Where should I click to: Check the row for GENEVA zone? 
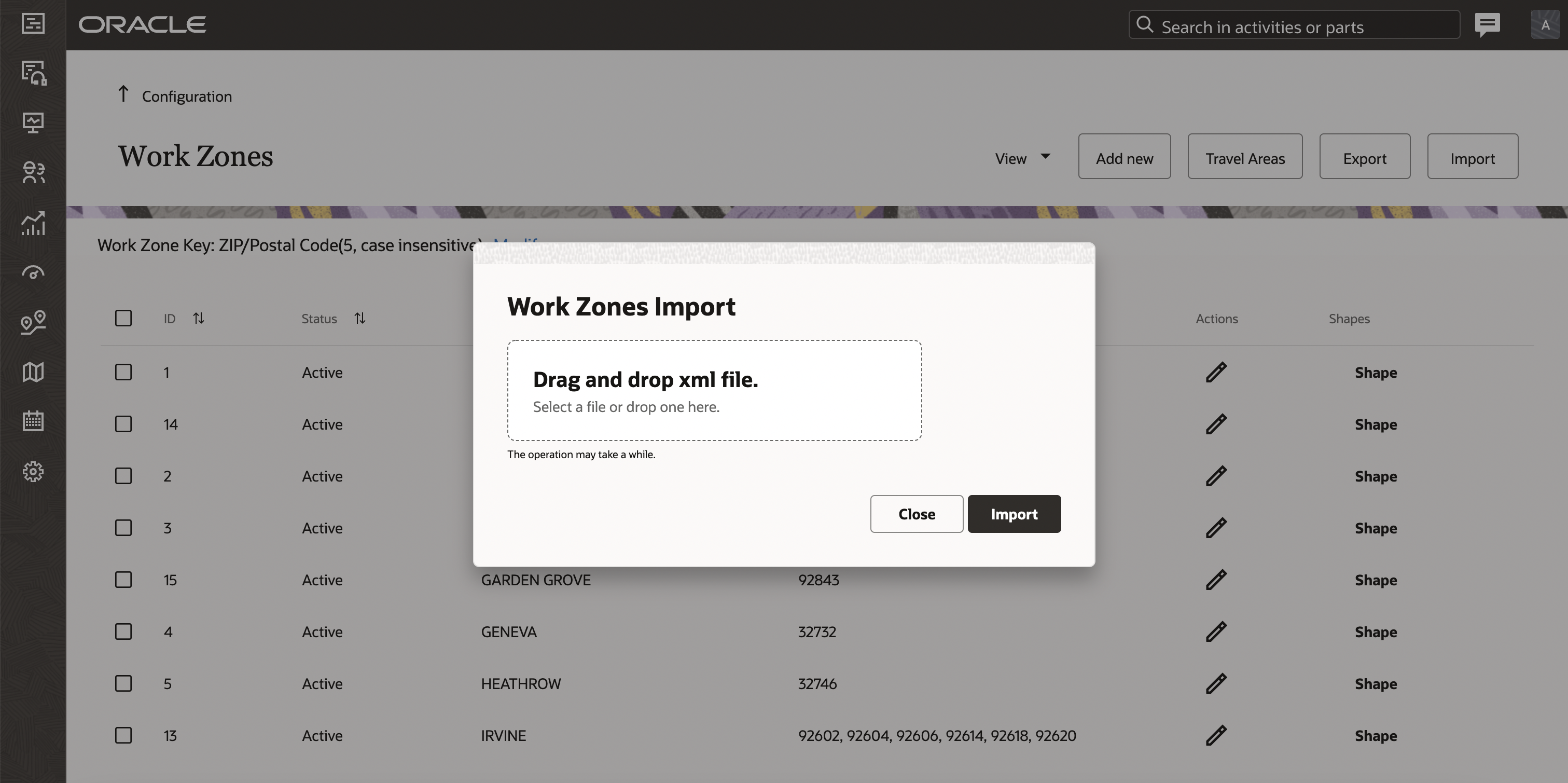(x=123, y=631)
